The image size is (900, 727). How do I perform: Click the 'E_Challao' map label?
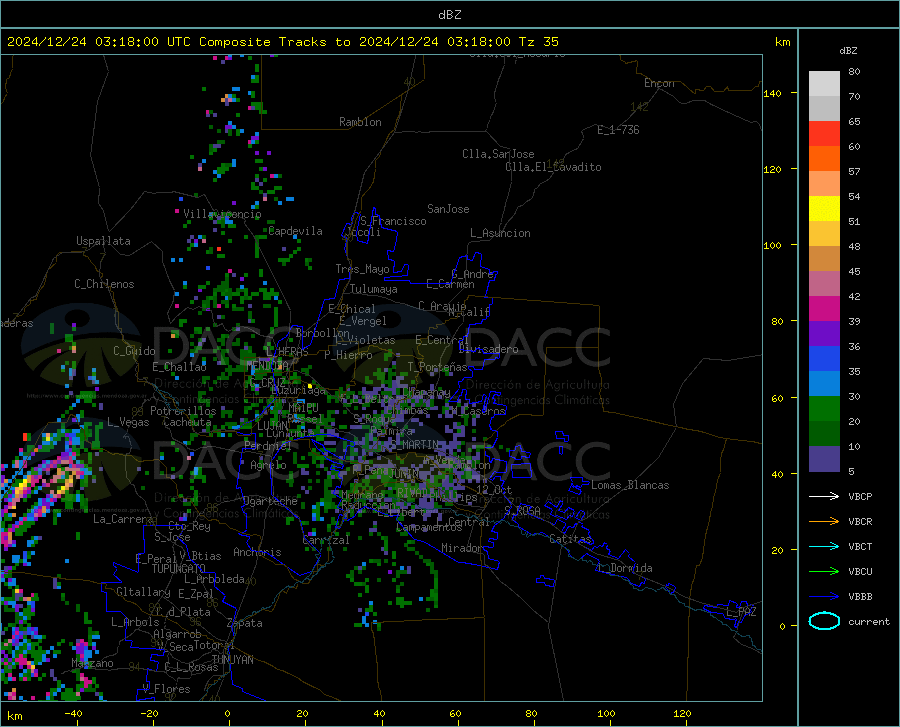[x=179, y=367]
